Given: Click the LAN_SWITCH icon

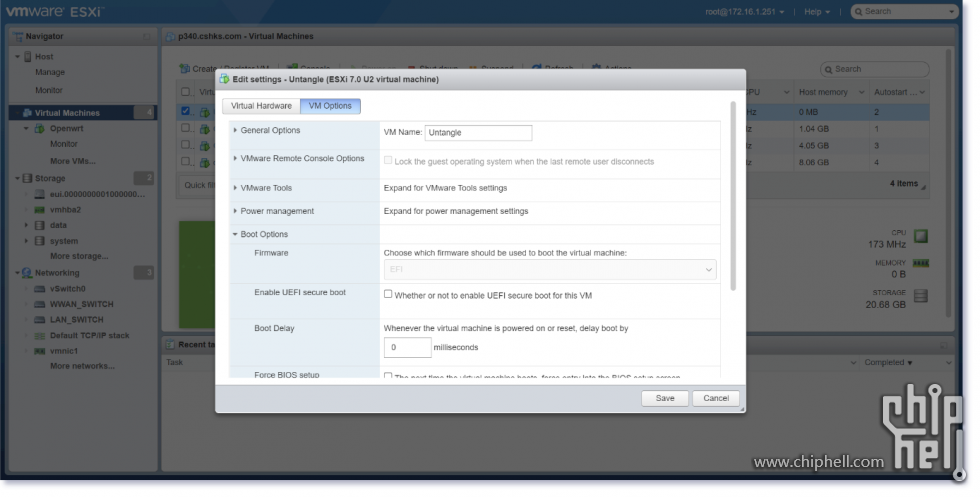Looking at the screenshot, I should [39, 320].
